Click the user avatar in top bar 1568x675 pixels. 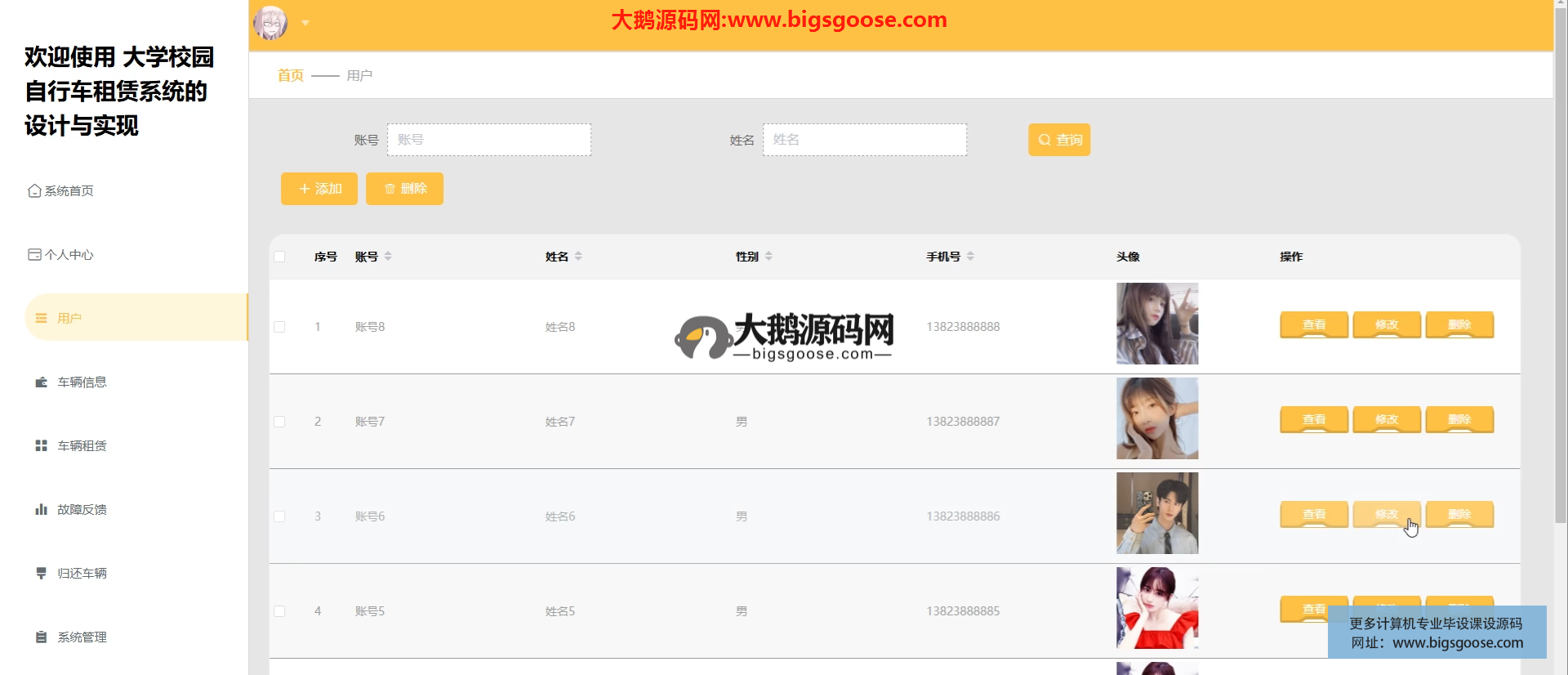pyautogui.click(x=270, y=23)
